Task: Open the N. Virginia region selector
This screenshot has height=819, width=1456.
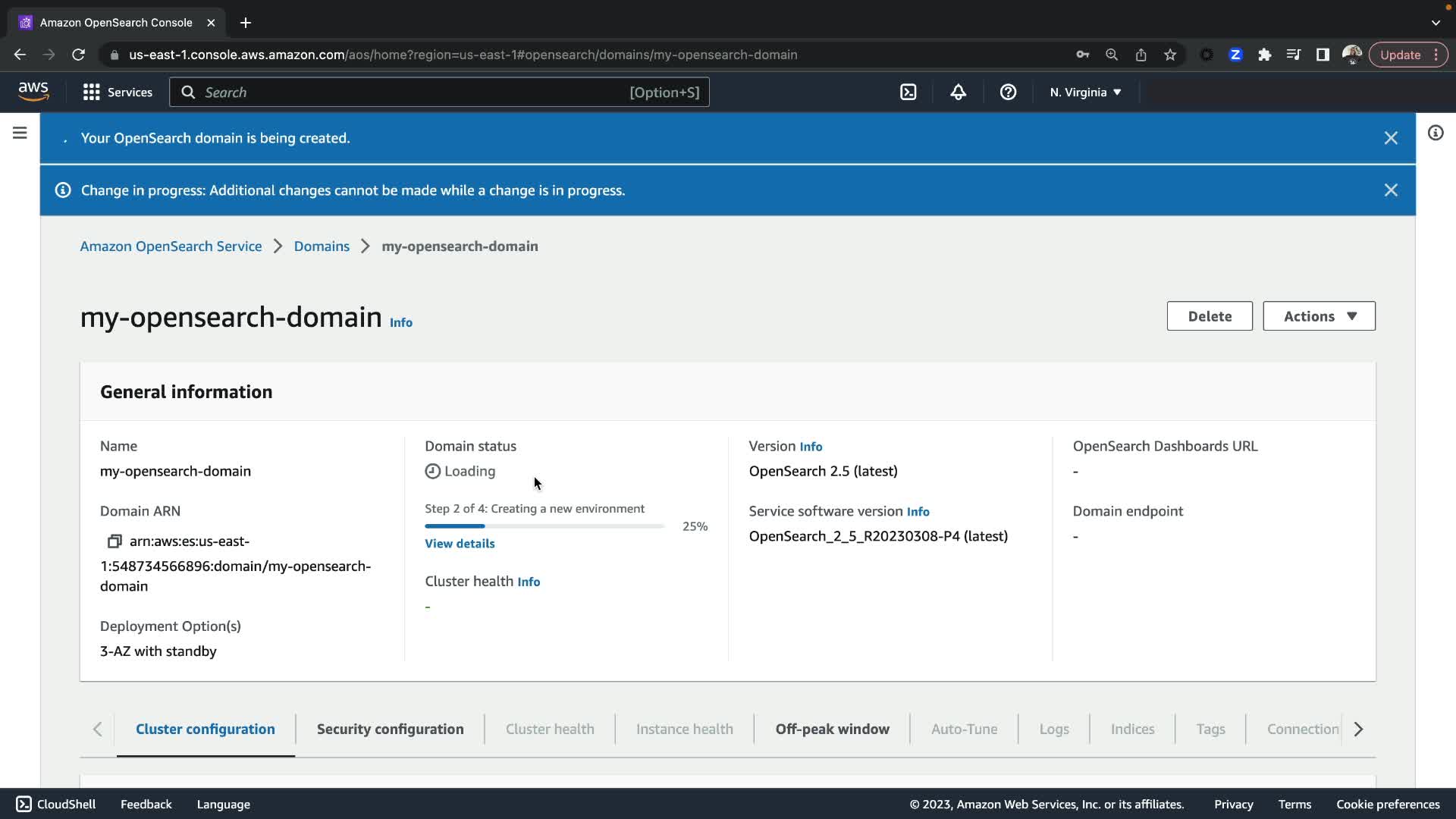Action: pyautogui.click(x=1085, y=93)
